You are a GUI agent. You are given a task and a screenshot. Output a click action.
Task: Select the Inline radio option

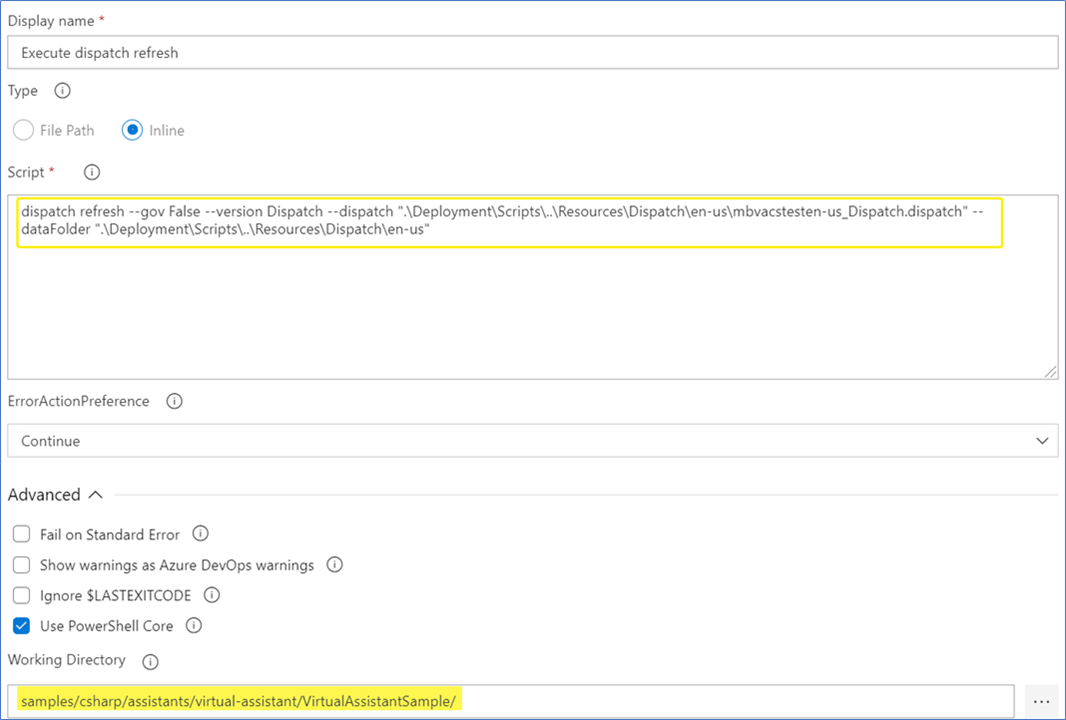point(132,130)
